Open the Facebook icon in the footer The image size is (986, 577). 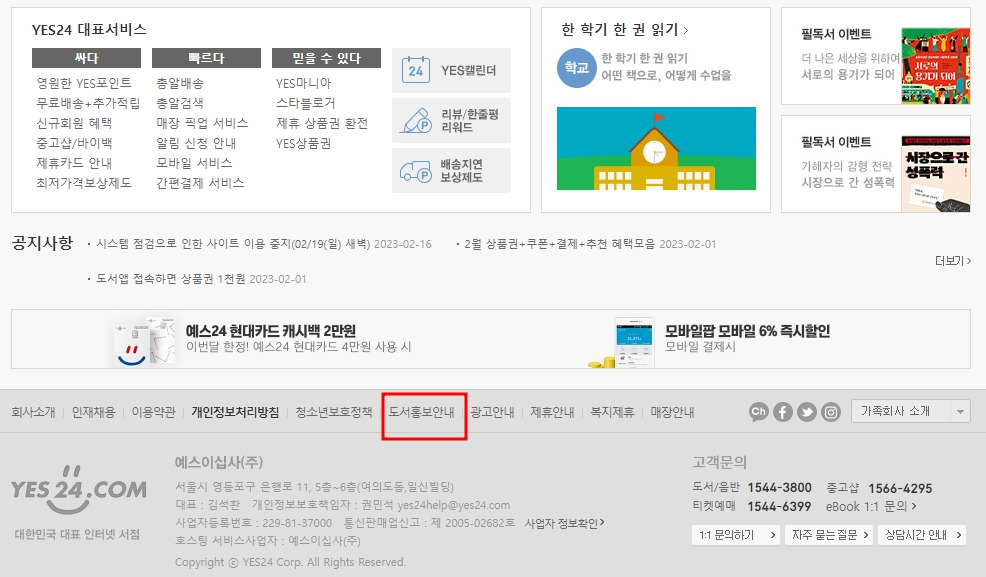[x=783, y=411]
